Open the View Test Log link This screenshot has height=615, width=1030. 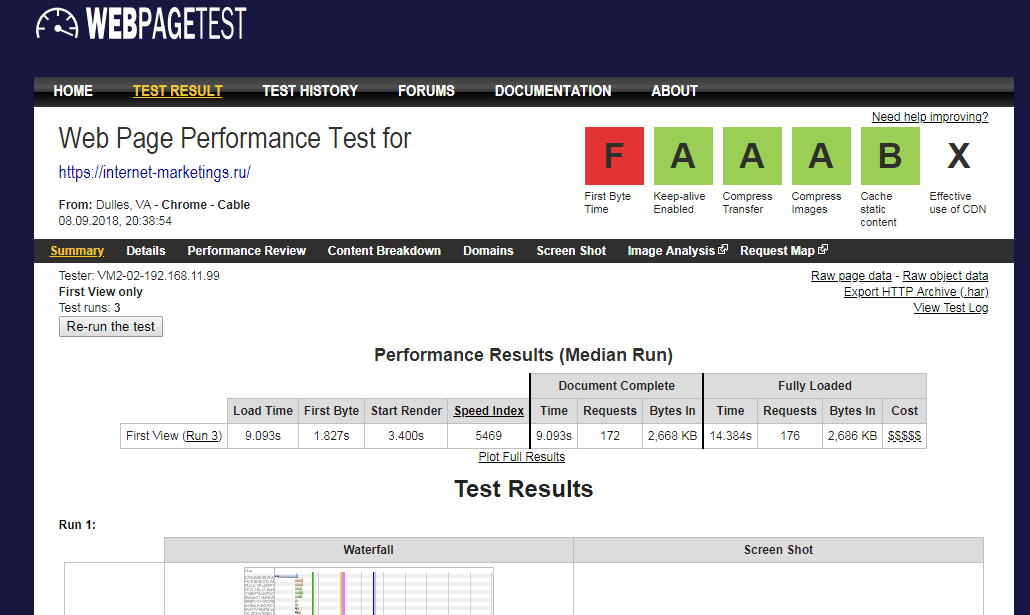[951, 308]
